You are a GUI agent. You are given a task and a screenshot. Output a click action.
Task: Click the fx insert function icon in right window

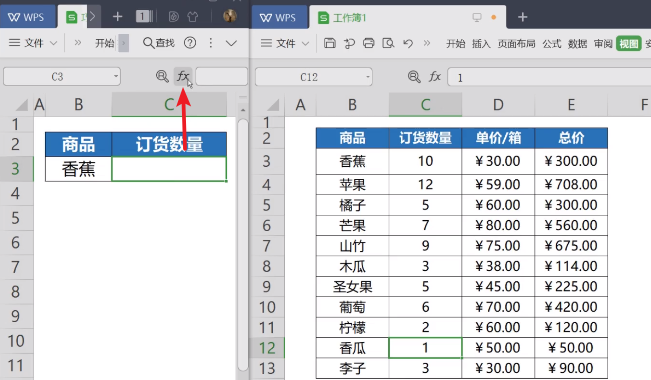(x=435, y=77)
